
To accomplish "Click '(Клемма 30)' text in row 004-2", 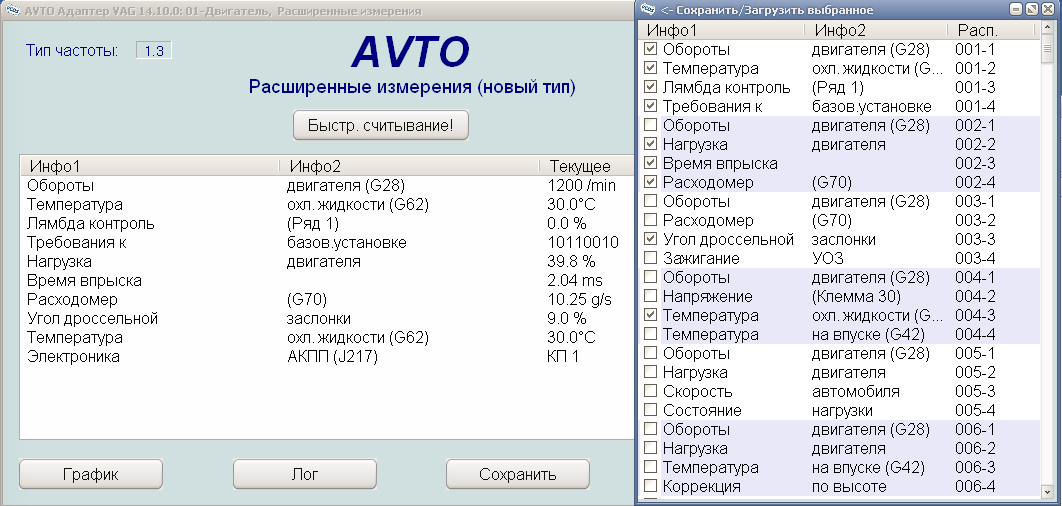I will click(856, 296).
